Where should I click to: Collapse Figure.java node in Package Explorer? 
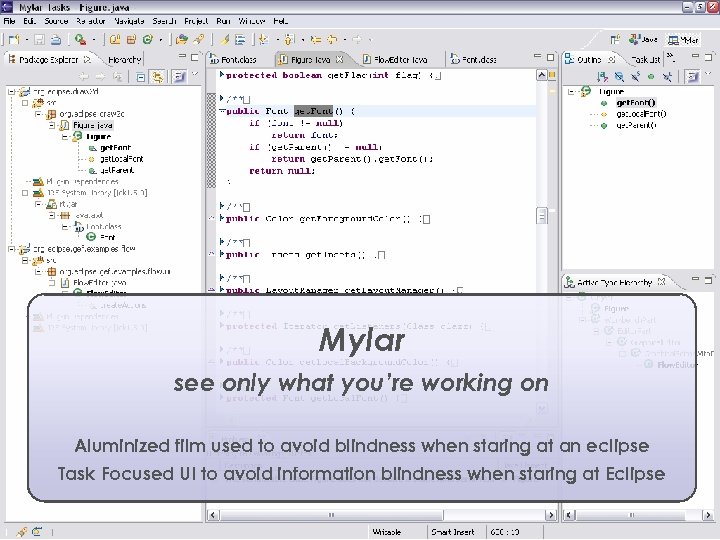pyautogui.click(x=52, y=125)
